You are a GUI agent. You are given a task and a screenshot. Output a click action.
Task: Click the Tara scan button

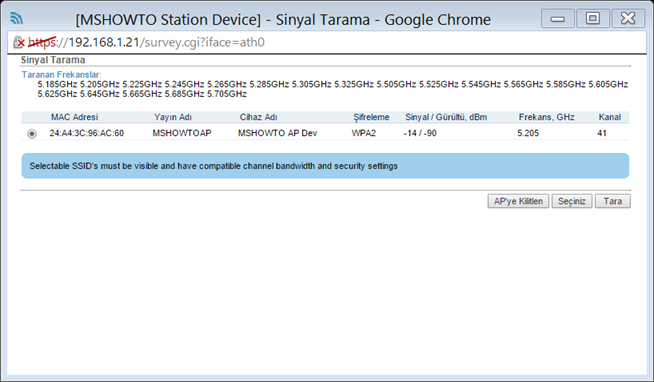point(612,201)
